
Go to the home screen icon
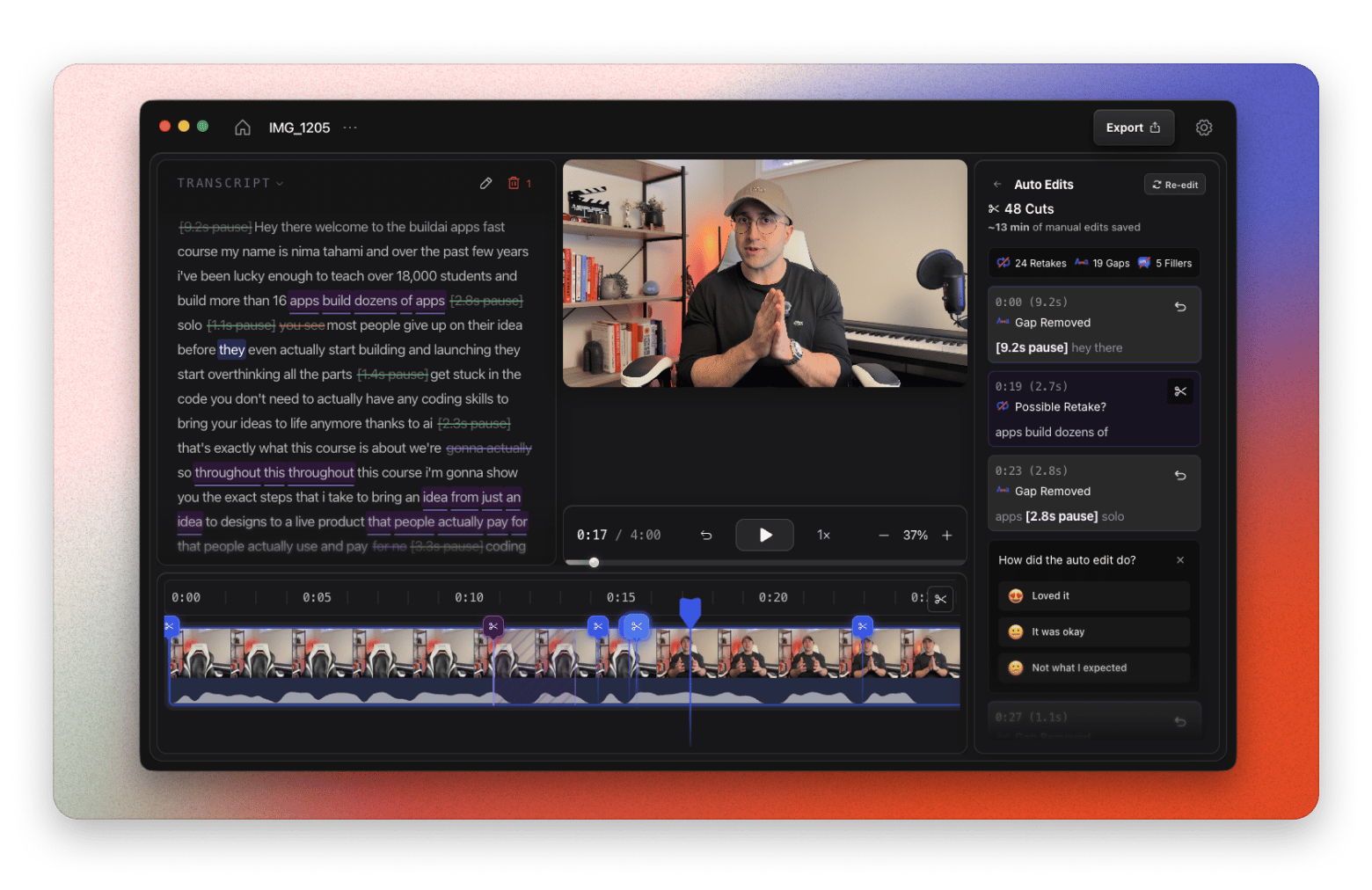tap(243, 128)
